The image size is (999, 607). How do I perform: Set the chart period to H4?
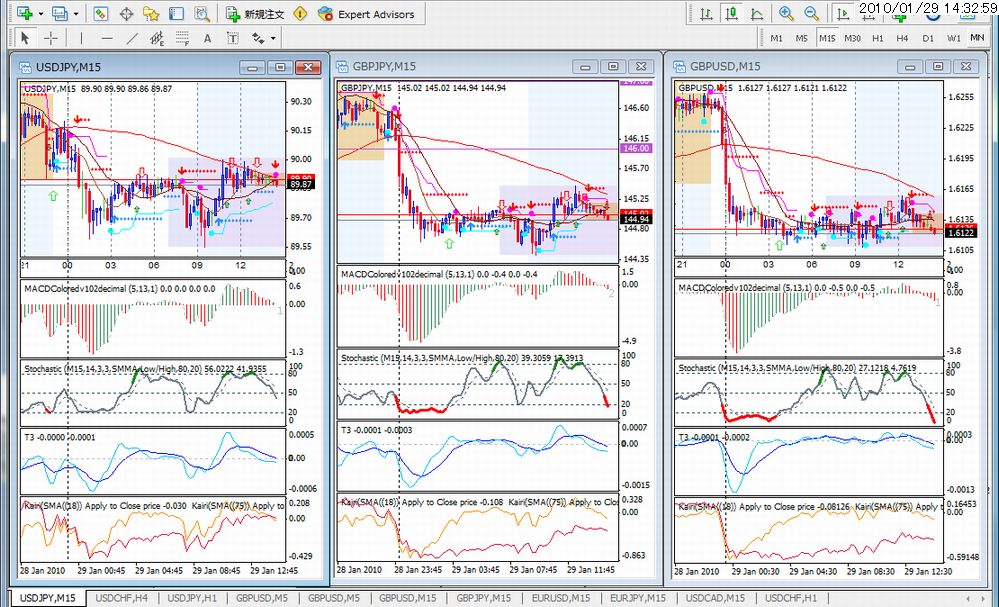(902, 38)
